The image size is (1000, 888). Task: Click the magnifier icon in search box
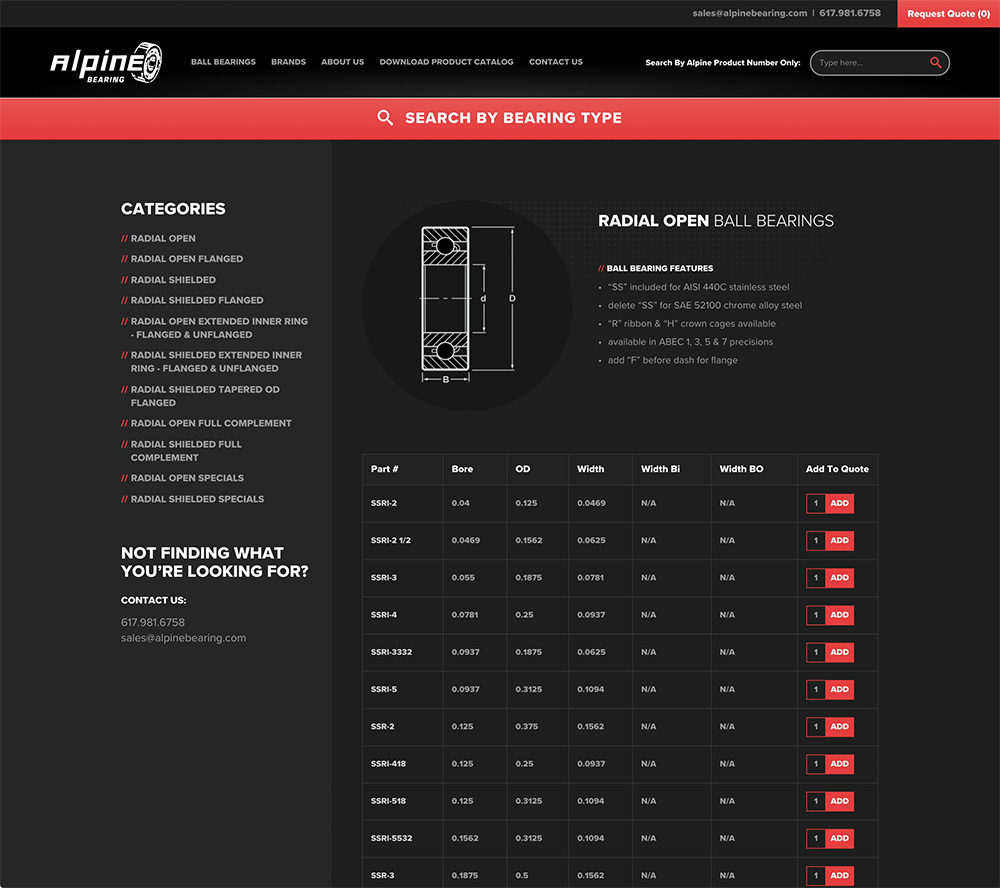tap(935, 63)
